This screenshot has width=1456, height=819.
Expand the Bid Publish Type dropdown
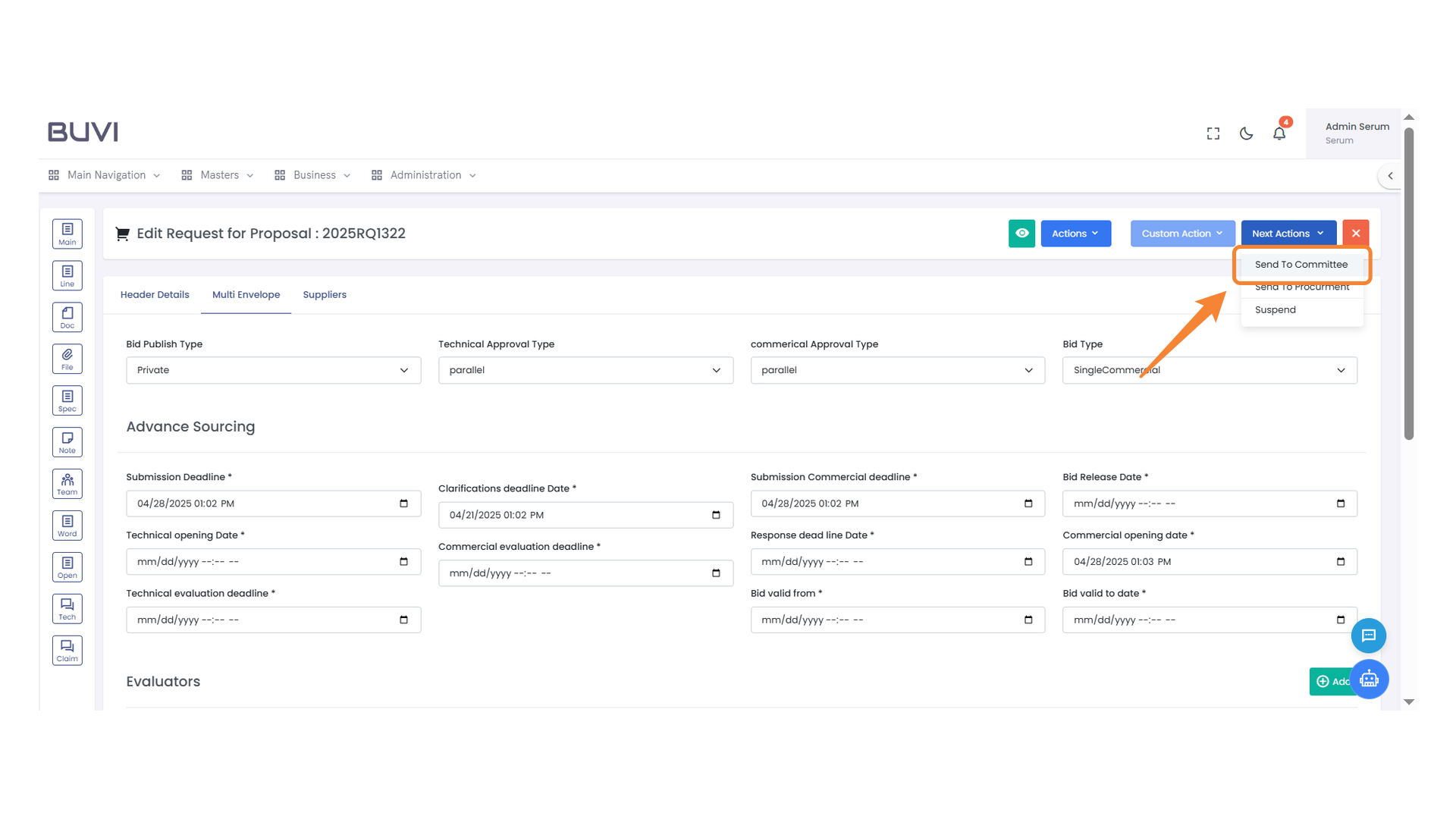pos(273,370)
